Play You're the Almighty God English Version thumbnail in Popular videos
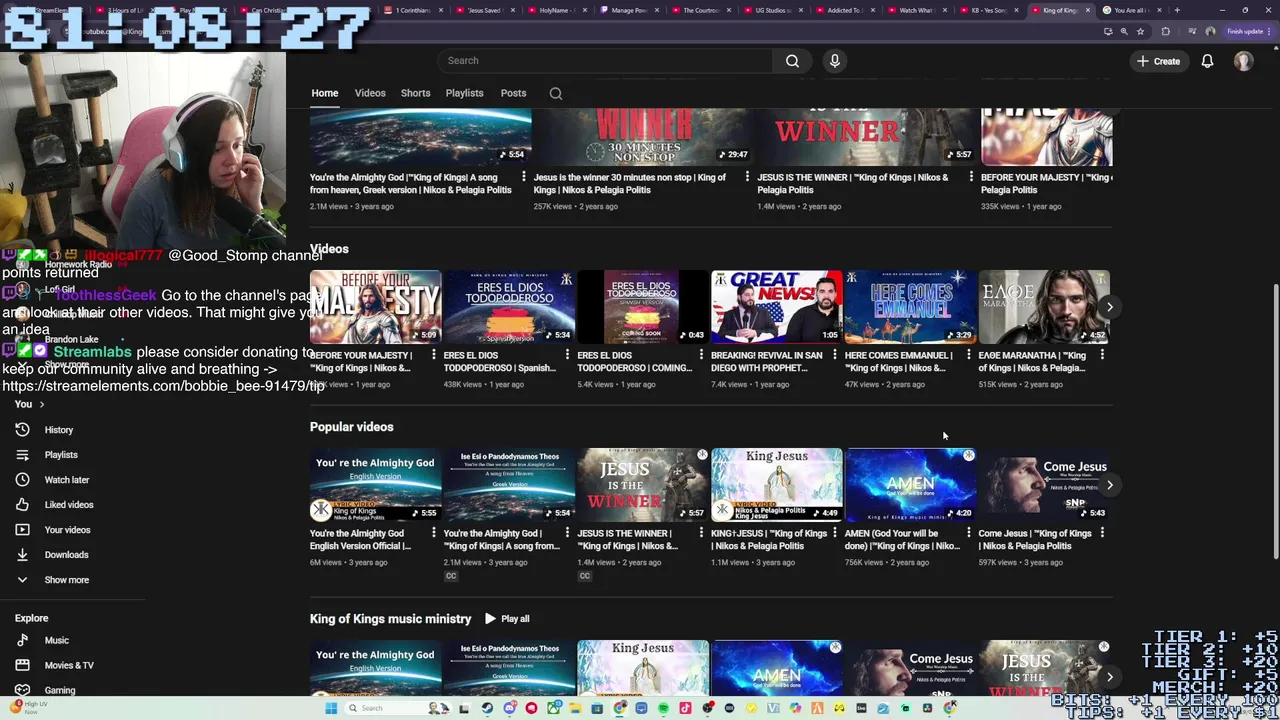1280x720 pixels. tap(375, 485)
